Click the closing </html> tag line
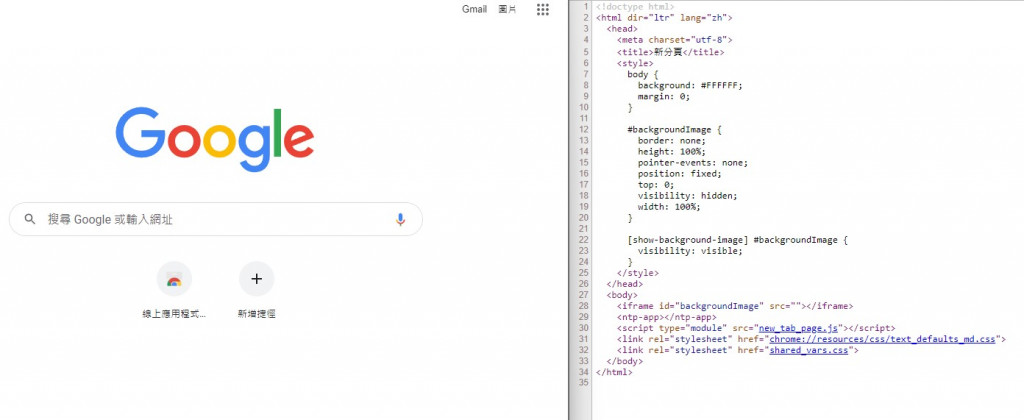The image size is (1024, 420). click(x=614, y=372)
